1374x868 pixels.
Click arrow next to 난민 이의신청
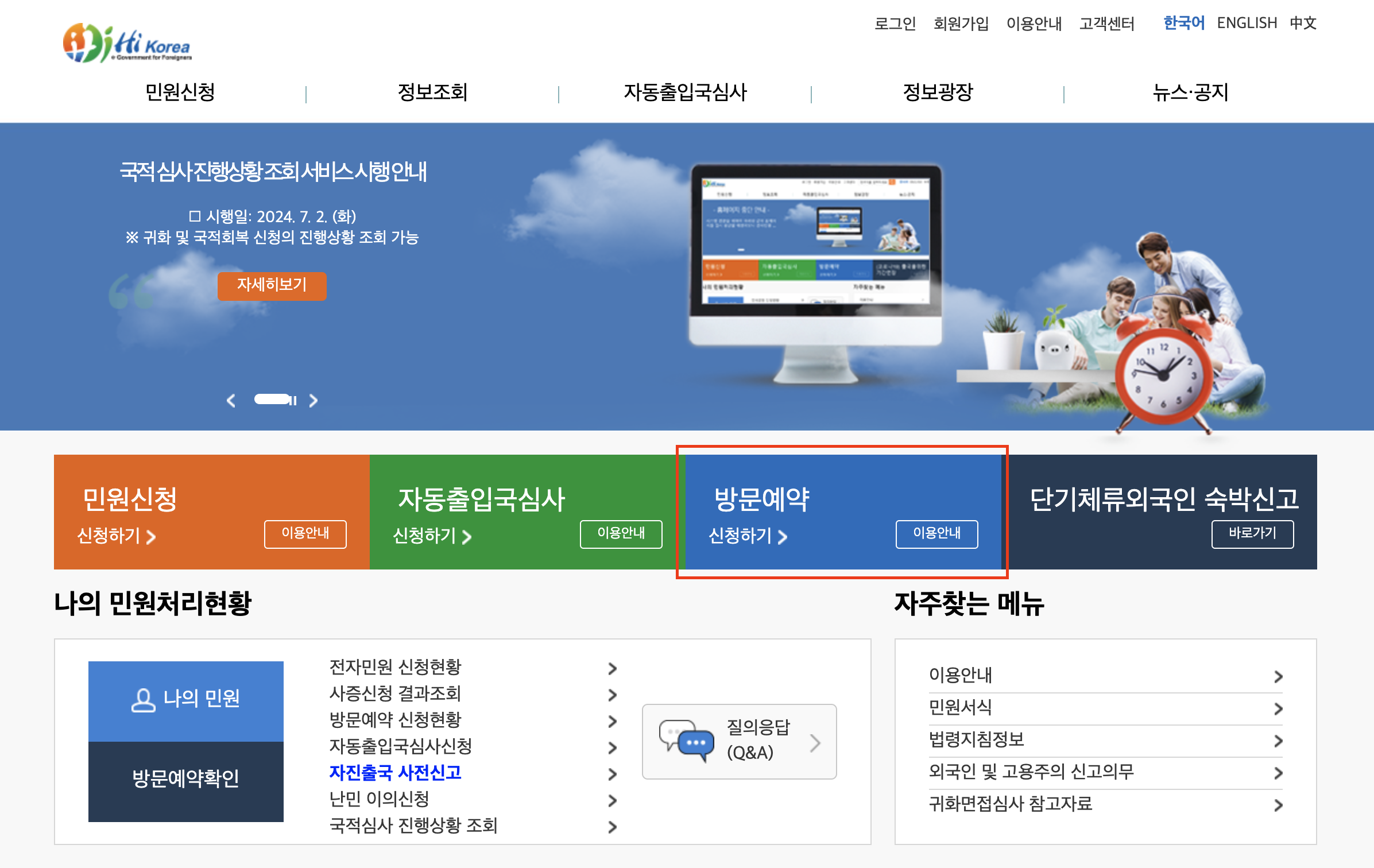pyautogui.click(x=612, y=800)
